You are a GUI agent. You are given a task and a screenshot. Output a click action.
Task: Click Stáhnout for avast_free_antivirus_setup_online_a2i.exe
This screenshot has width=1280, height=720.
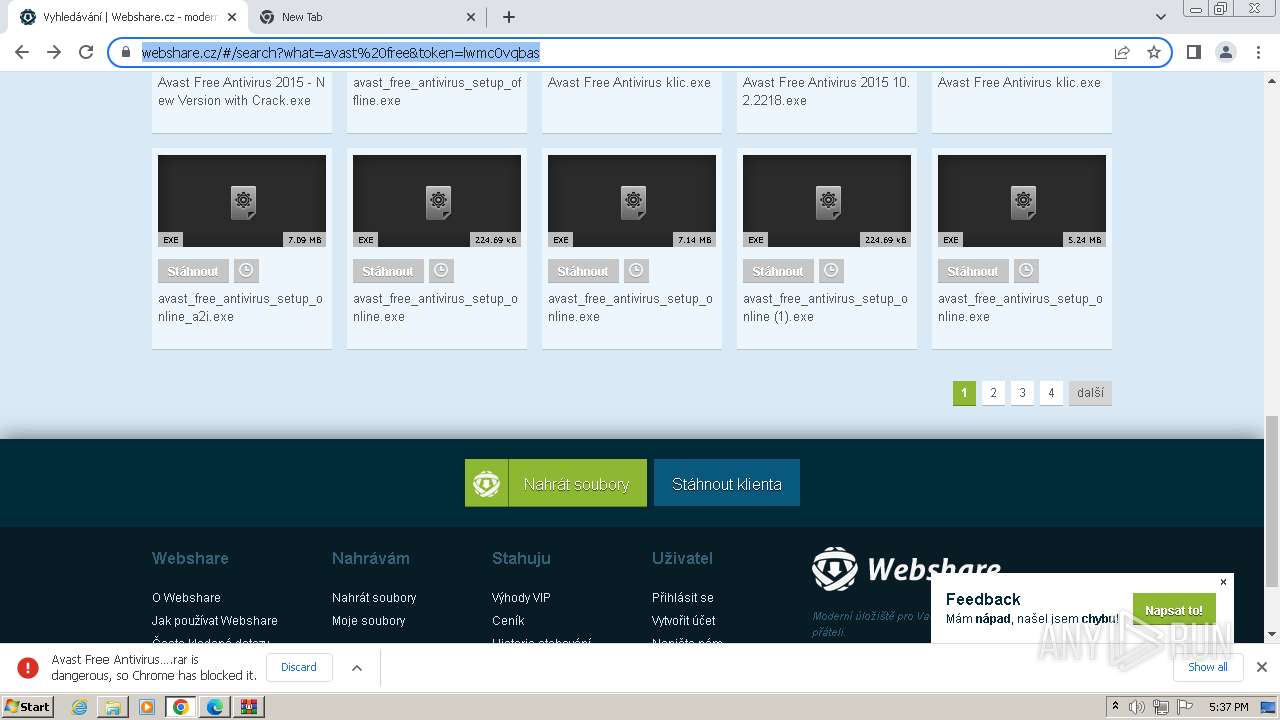click(x=192, y=271)
